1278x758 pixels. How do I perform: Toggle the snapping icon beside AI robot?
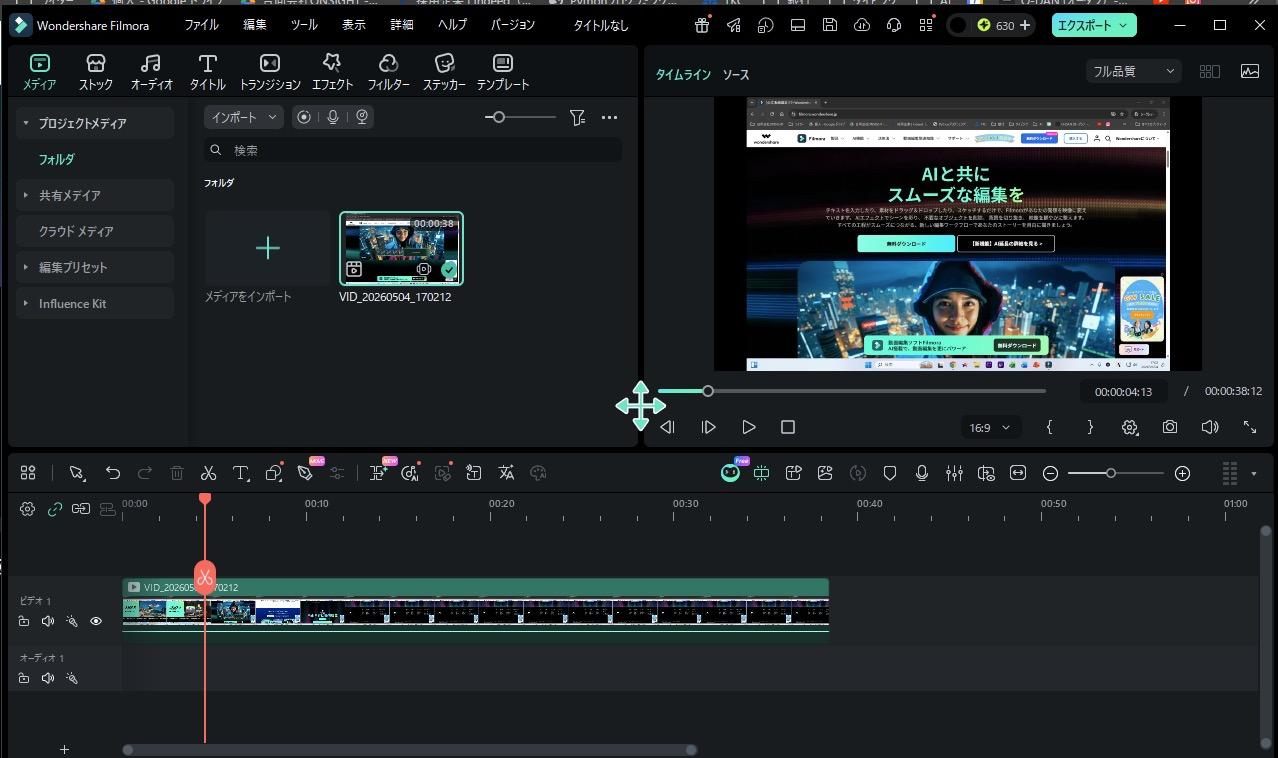762,473
